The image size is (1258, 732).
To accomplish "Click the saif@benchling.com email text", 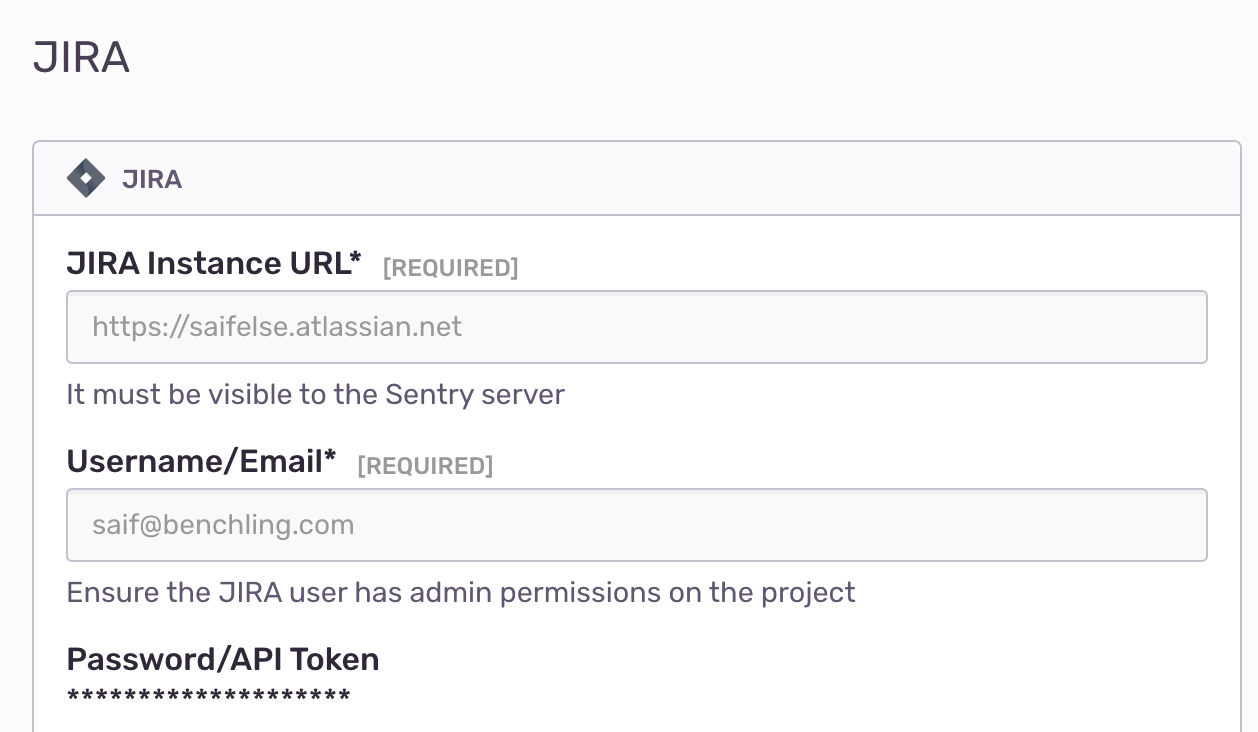I will [x=223, y=525].
